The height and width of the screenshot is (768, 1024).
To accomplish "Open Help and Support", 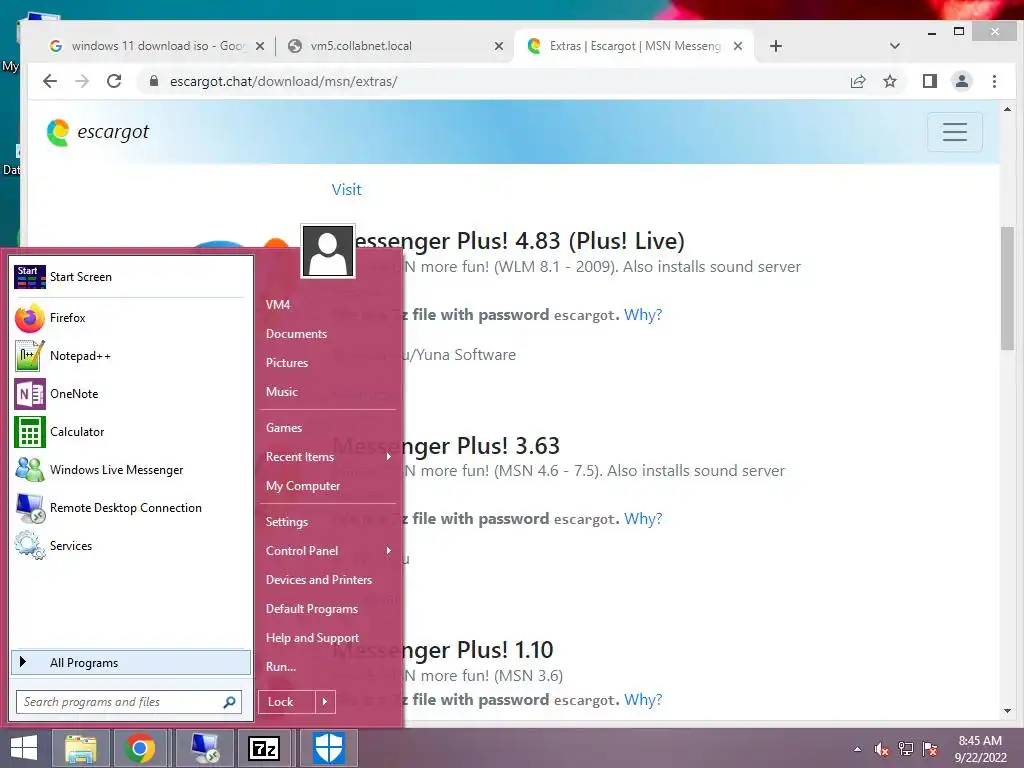I will click(312, 638).
